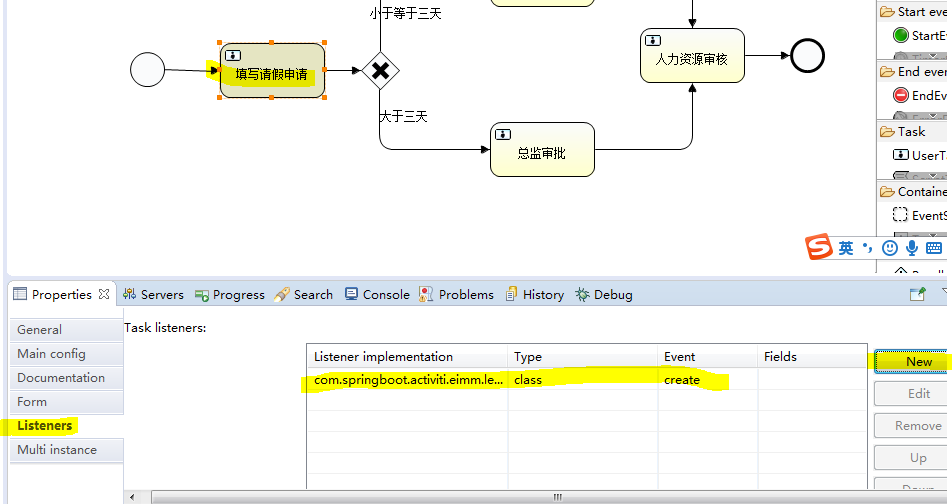This screenshot has height=504, width=952.
Task: Toggle the 英 language mode in Sogou bar
Action: (x=846, y=248)
